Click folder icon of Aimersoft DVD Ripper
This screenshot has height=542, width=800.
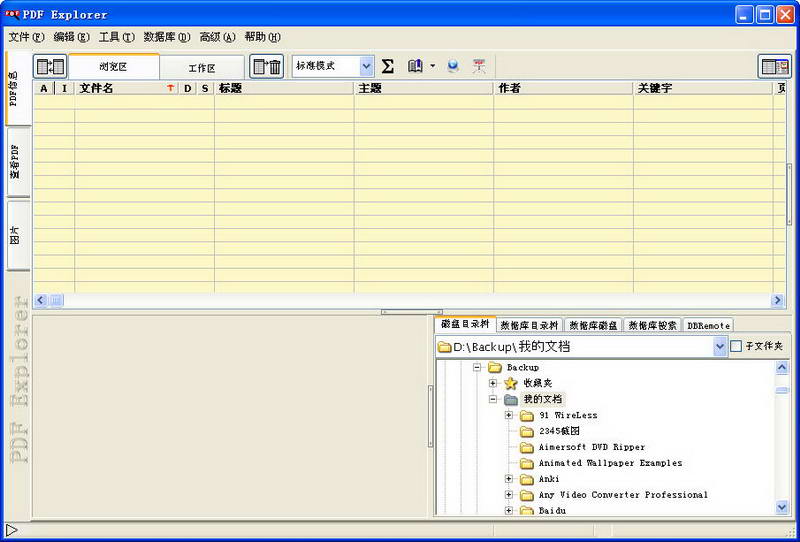(x=527, y=448)
